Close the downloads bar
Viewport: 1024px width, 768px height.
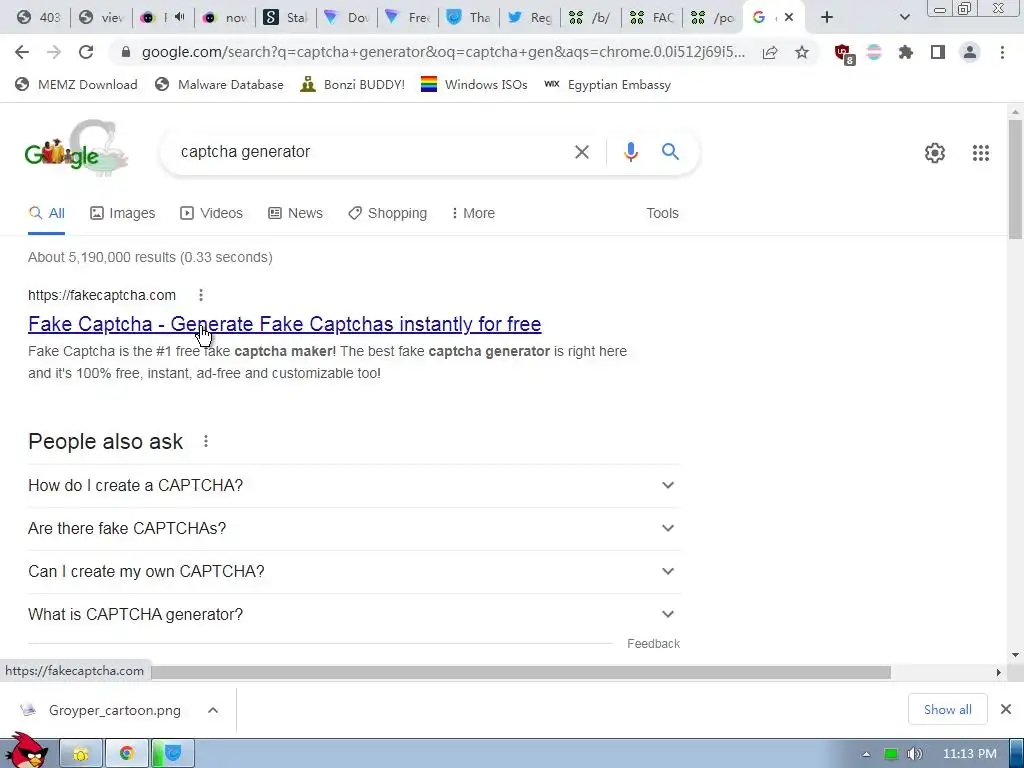pos(1006,709)
